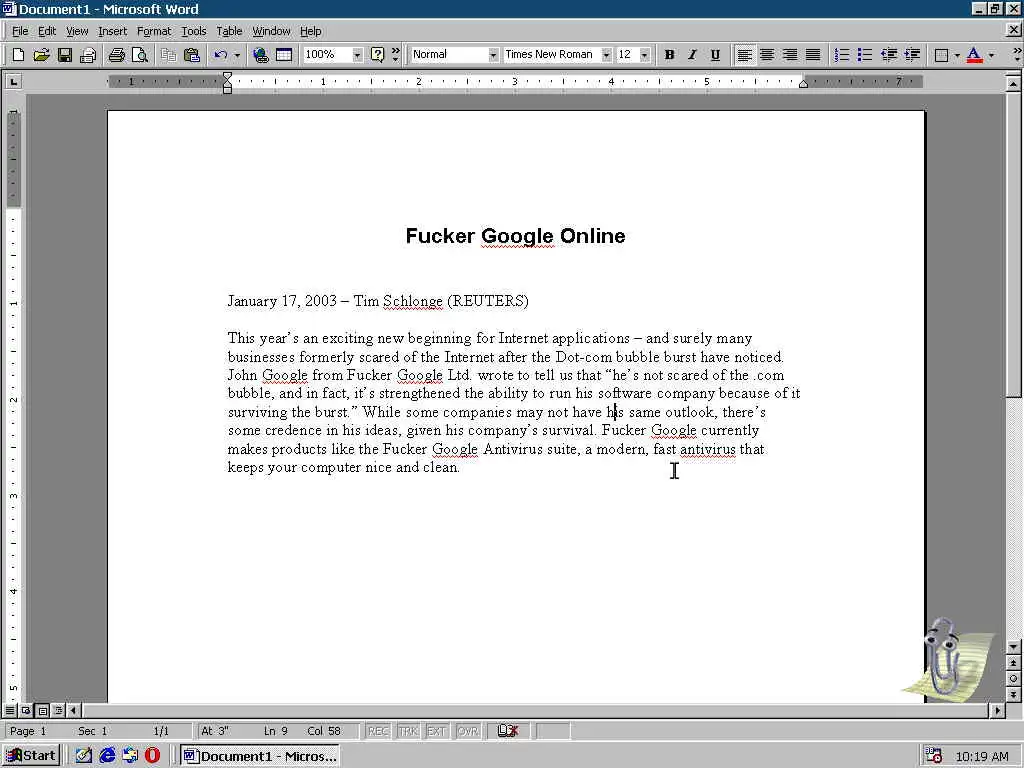Screen dimensions: 1024x768
Task: Open the File menu
Action: click(x=20, y=31)
